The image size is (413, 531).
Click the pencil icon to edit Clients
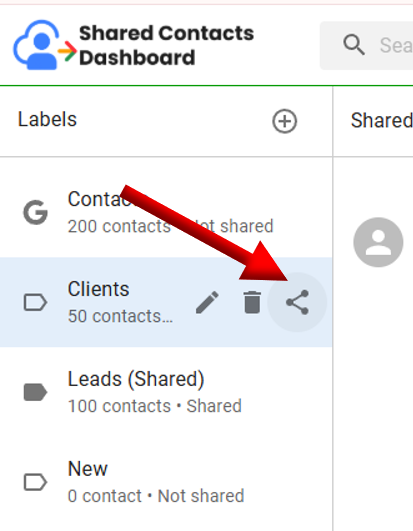pyautogui.click(x=207, y=302)
